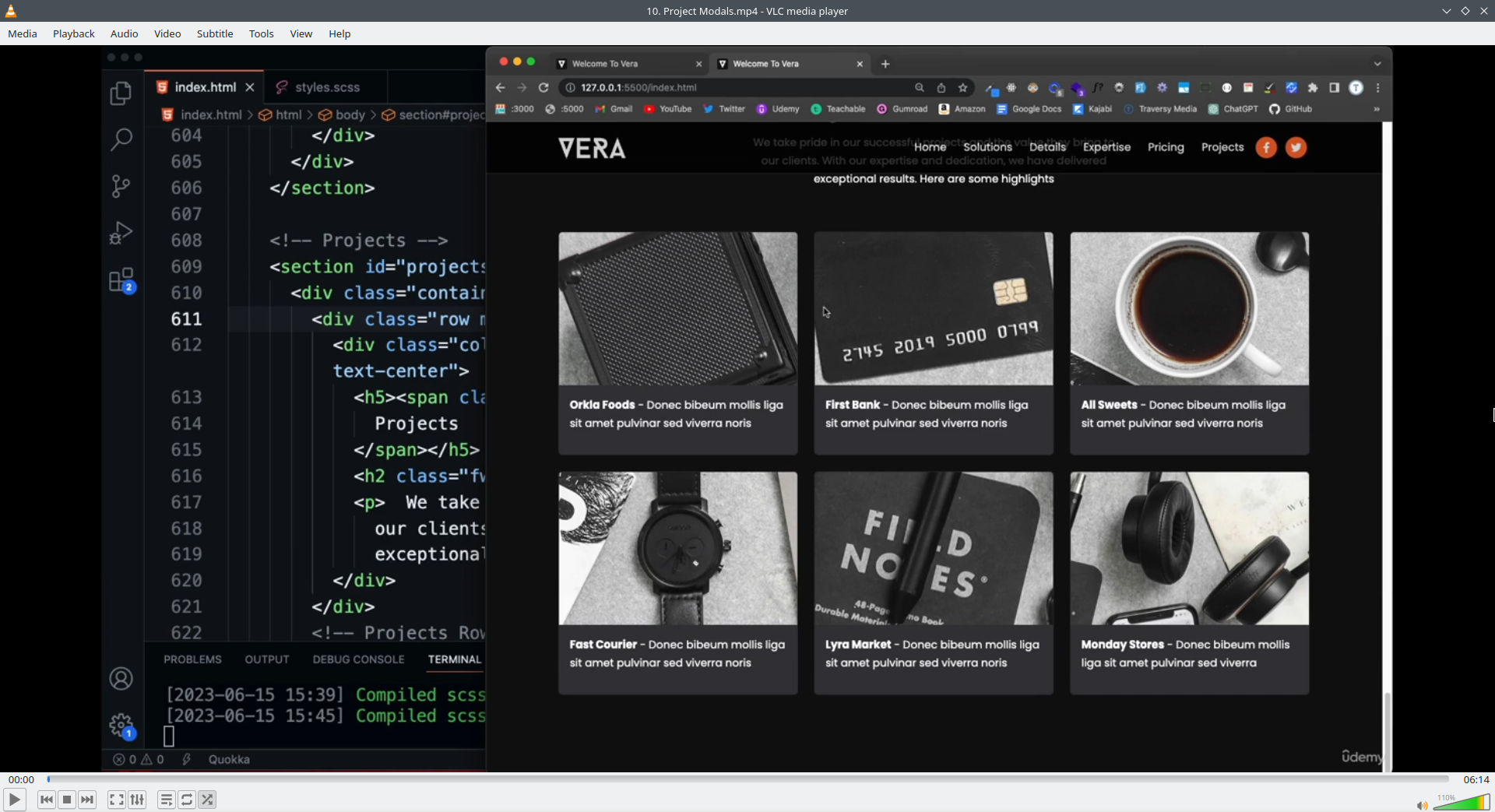
Task: Open the Playback menu
Action: (74, 33)
